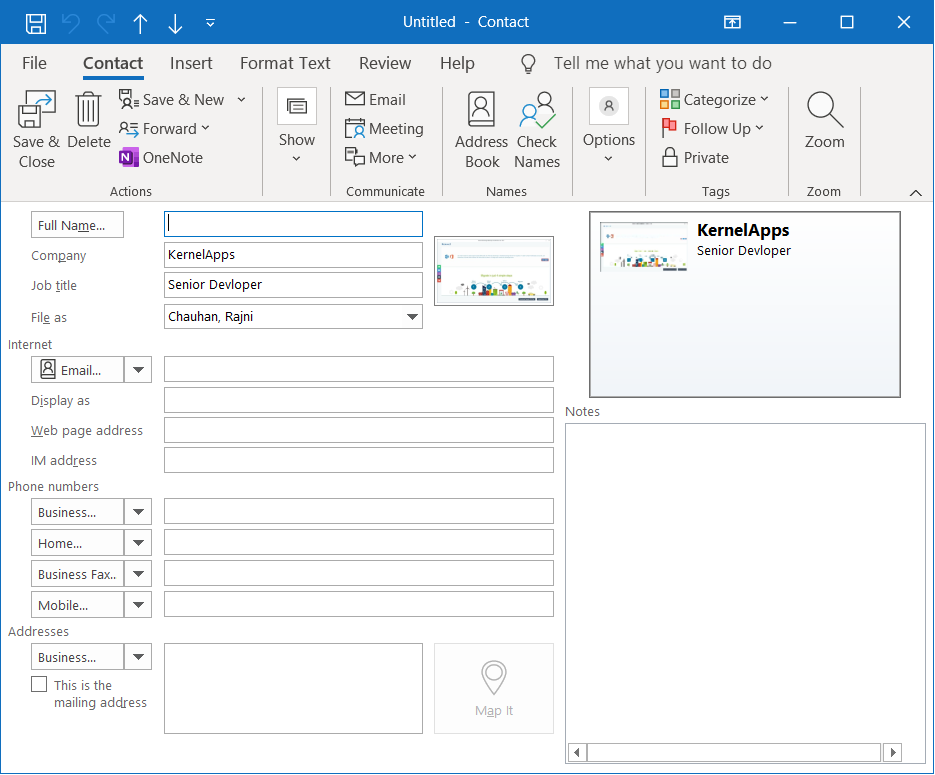Mark the contact as Private
935x775 pixels.
[695, 157]
